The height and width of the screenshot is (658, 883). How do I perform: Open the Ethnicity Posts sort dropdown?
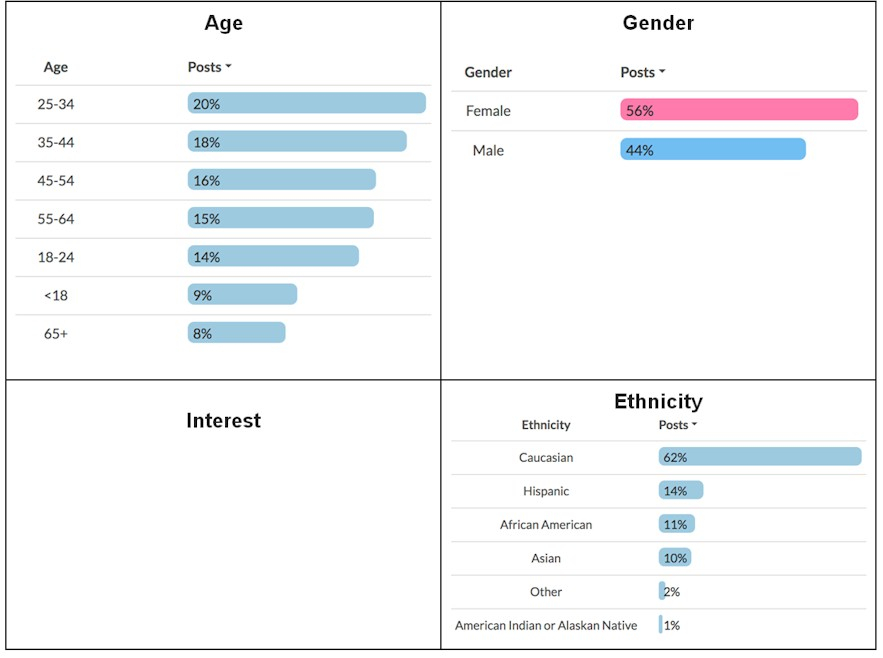tap(678, 425)
